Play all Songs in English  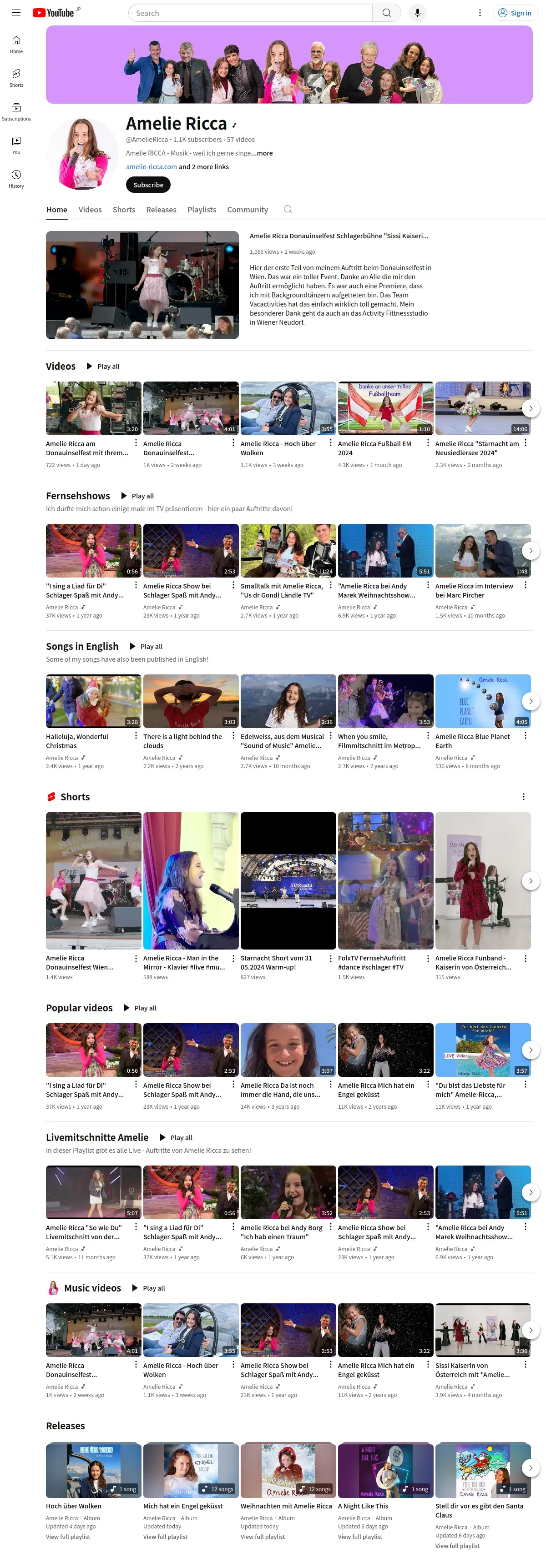(x=146, y=646)
